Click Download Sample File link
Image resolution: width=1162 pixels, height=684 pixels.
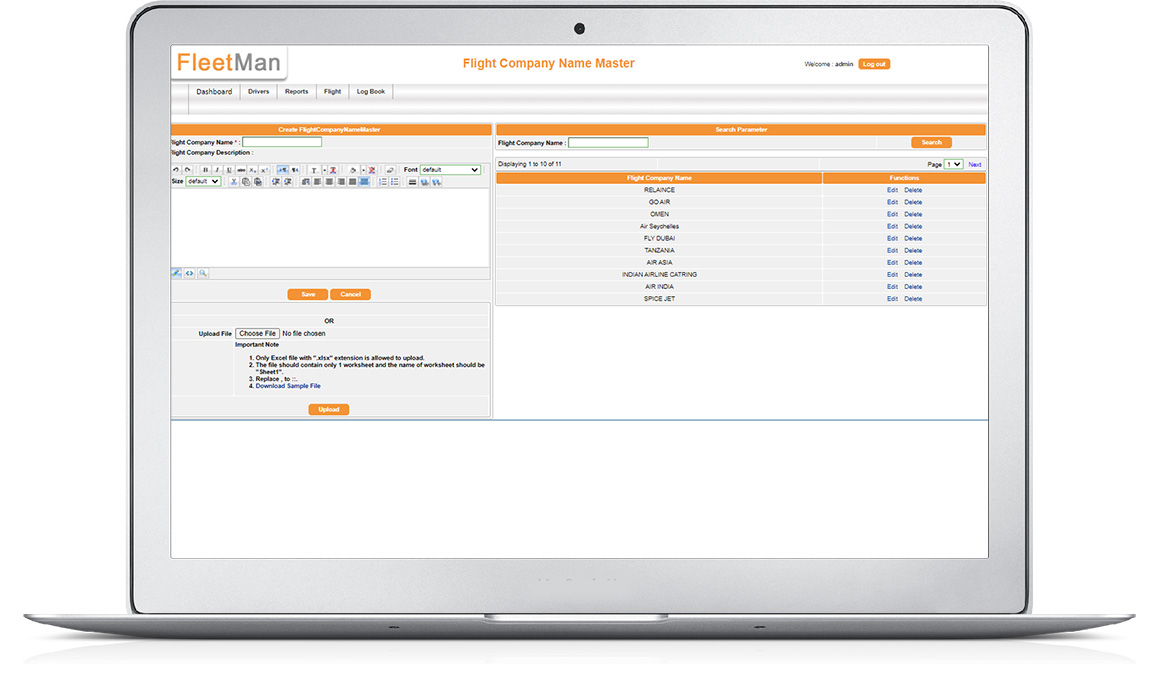point(288,386)
